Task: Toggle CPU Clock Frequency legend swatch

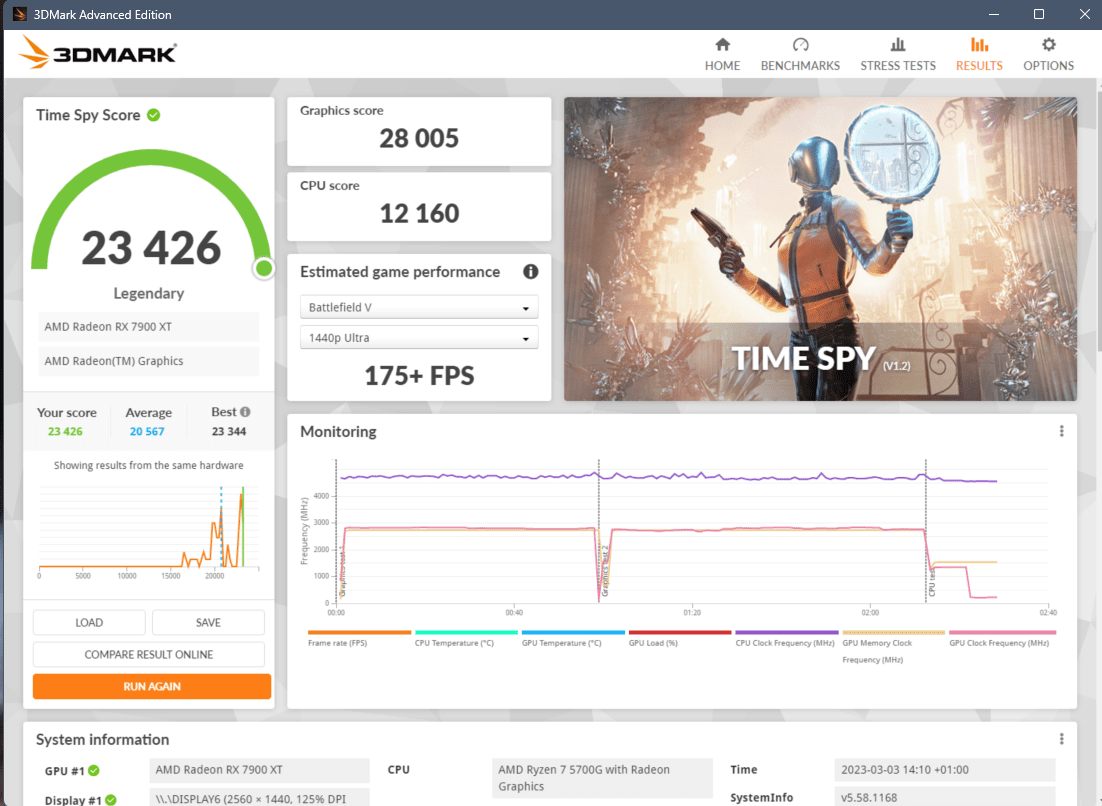Action: (x=786, y=632)
